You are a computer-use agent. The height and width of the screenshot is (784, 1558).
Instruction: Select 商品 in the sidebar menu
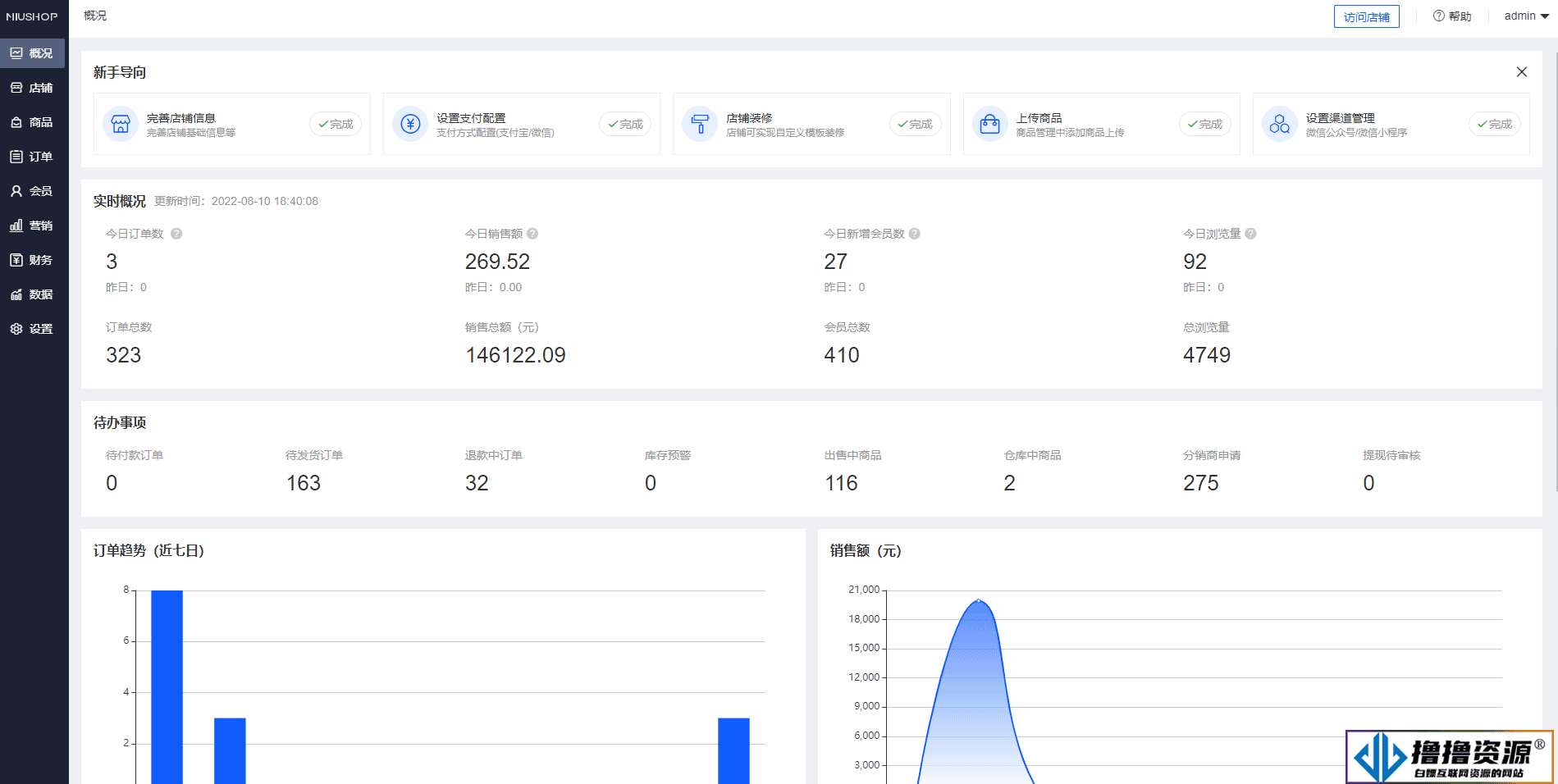(x=33, y=122)
